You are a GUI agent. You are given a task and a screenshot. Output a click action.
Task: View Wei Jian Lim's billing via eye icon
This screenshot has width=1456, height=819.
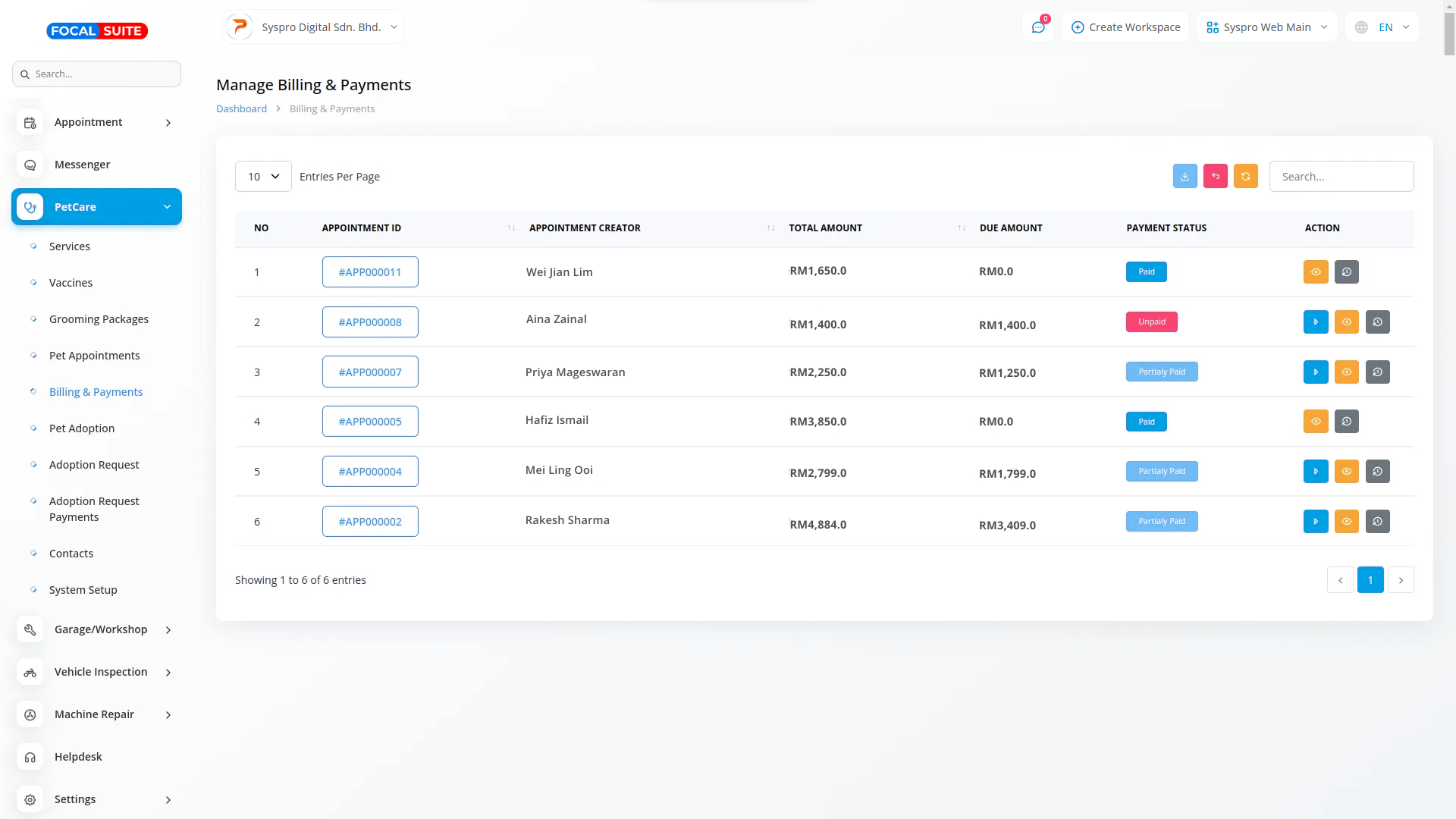click(x=1316, y=272)
